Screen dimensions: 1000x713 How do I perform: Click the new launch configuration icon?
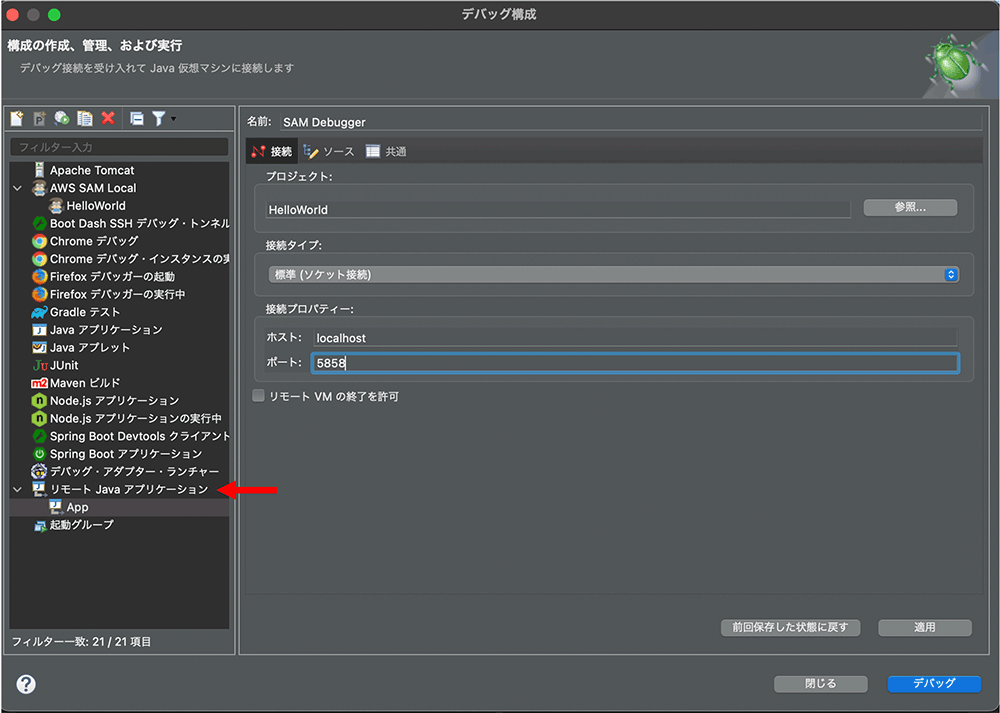[x=17, y=119]
